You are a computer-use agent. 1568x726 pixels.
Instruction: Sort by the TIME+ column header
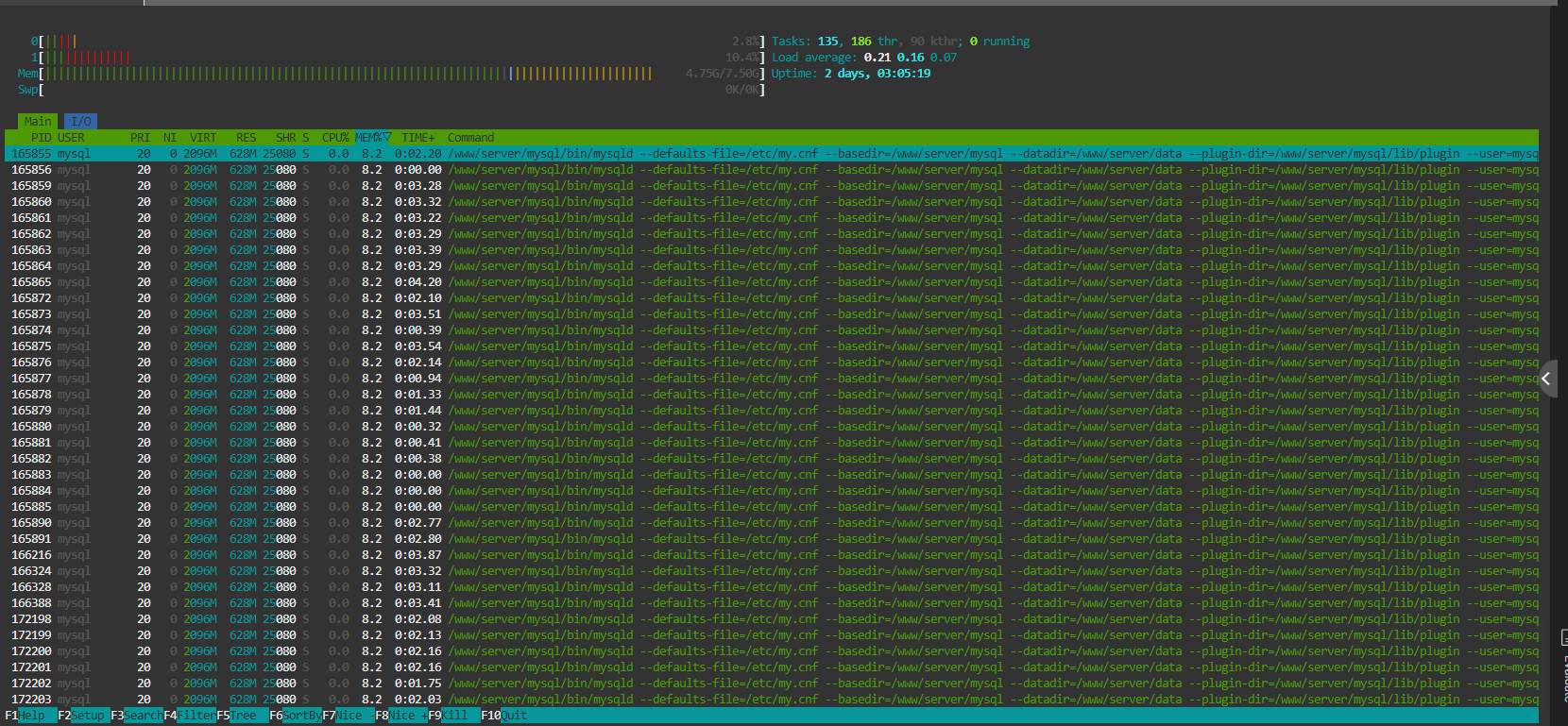[x=418, y=138]
